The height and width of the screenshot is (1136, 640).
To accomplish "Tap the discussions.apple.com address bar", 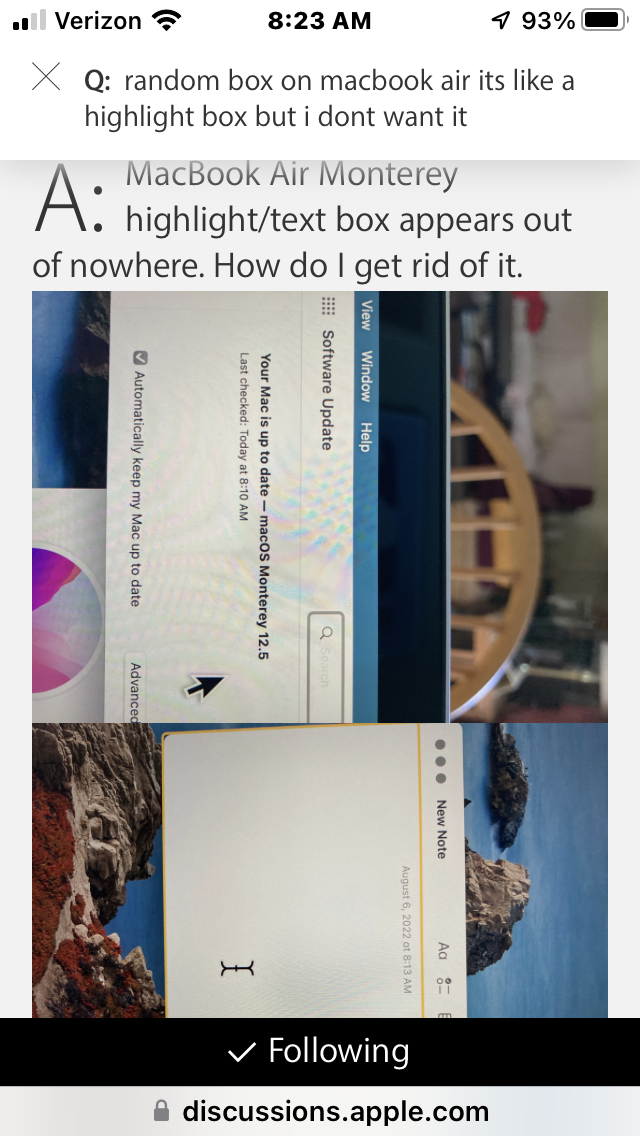I will pyautogui.click(x=320, y=1111).
